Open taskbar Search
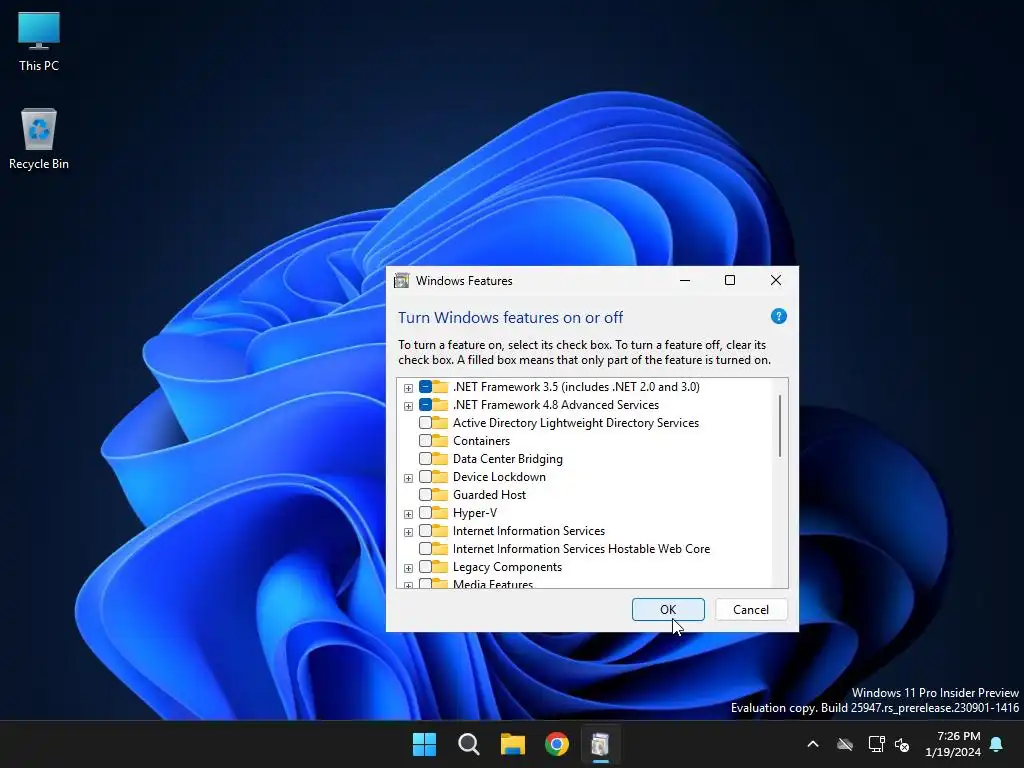Viewport: 1024px width, 768px height. 468,744
